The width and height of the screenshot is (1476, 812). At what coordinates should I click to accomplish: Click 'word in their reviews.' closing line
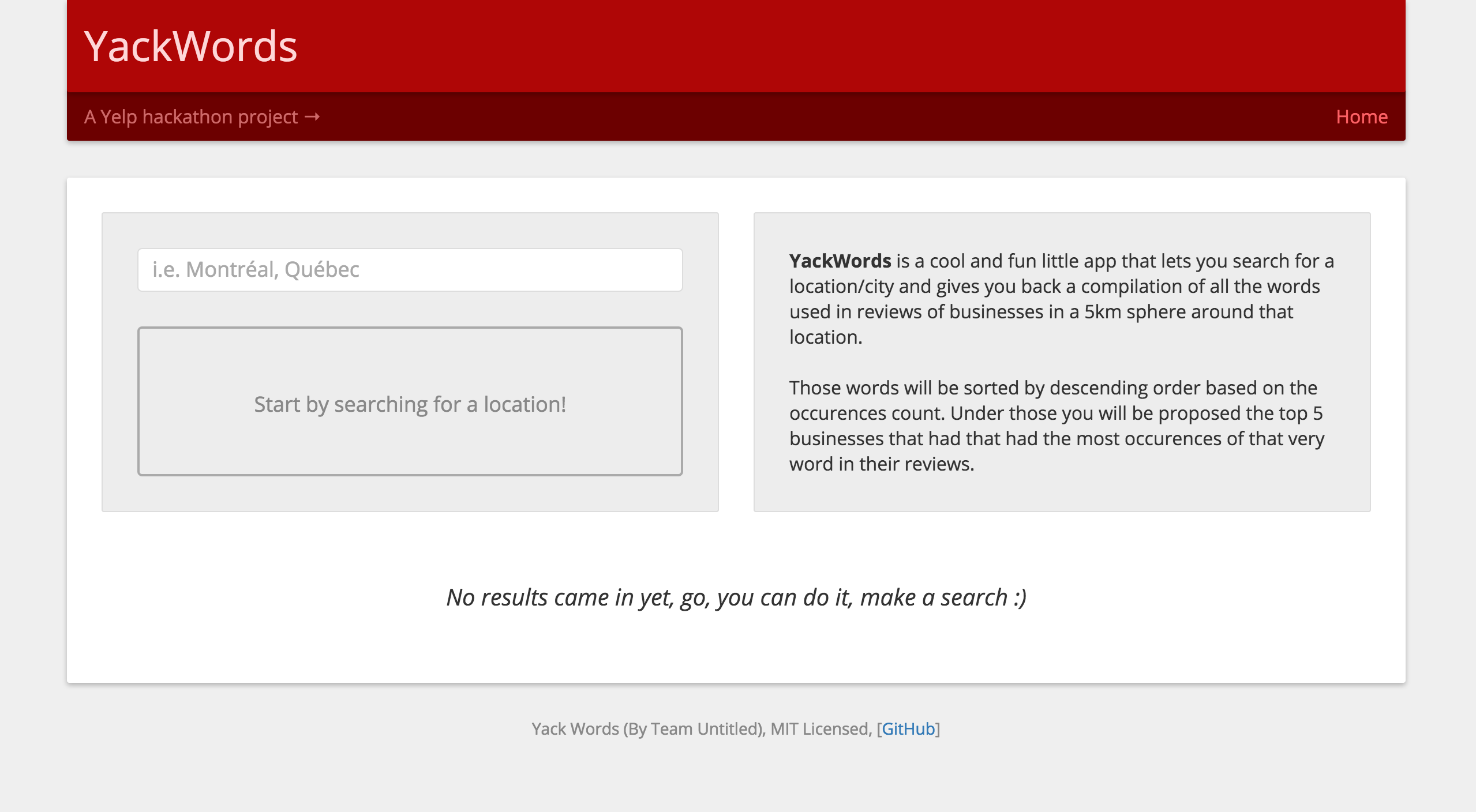click(881, 464)
